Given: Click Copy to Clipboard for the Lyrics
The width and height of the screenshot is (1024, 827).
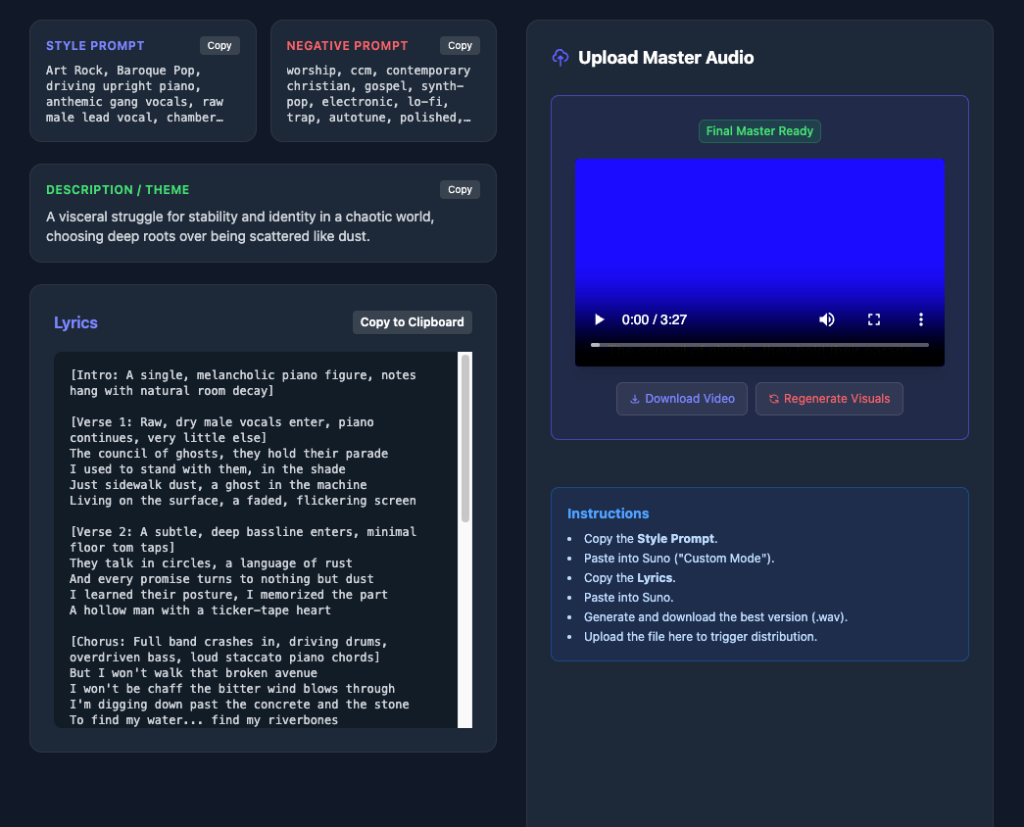Looking at the screenshot, I should click(412, 321).
